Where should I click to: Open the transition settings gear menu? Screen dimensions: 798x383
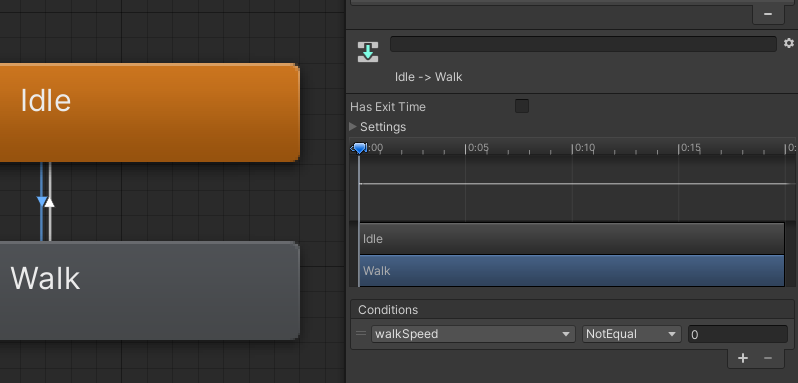788,43
